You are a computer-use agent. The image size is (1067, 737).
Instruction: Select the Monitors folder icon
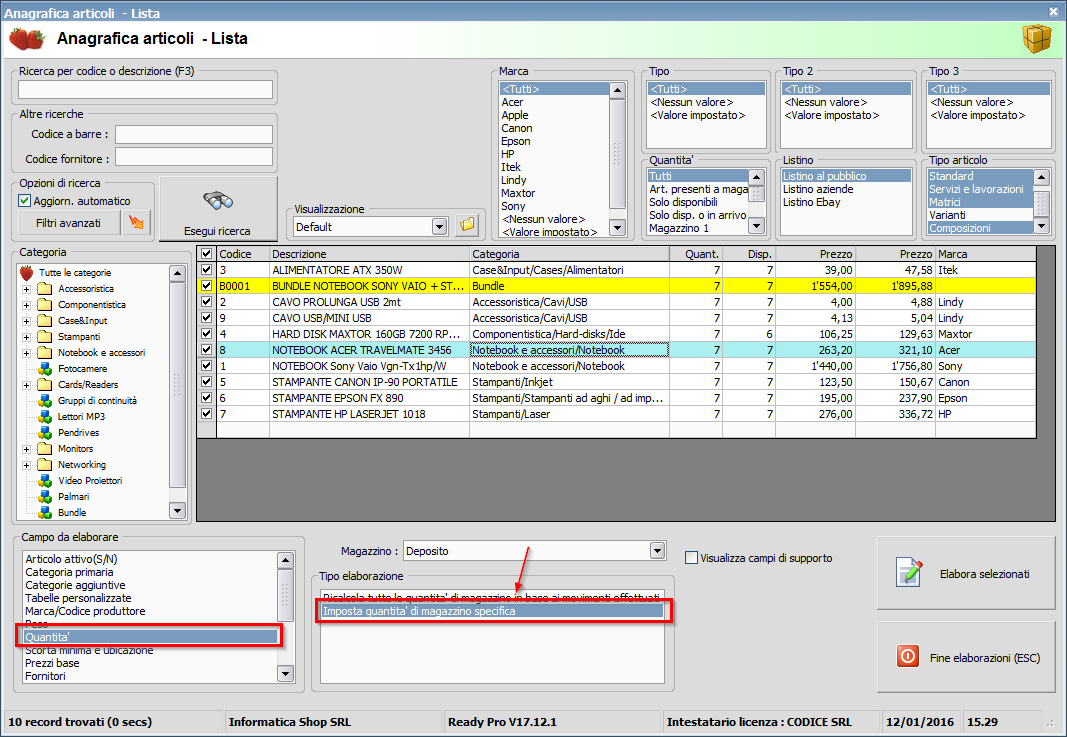(x=45, y=448)
